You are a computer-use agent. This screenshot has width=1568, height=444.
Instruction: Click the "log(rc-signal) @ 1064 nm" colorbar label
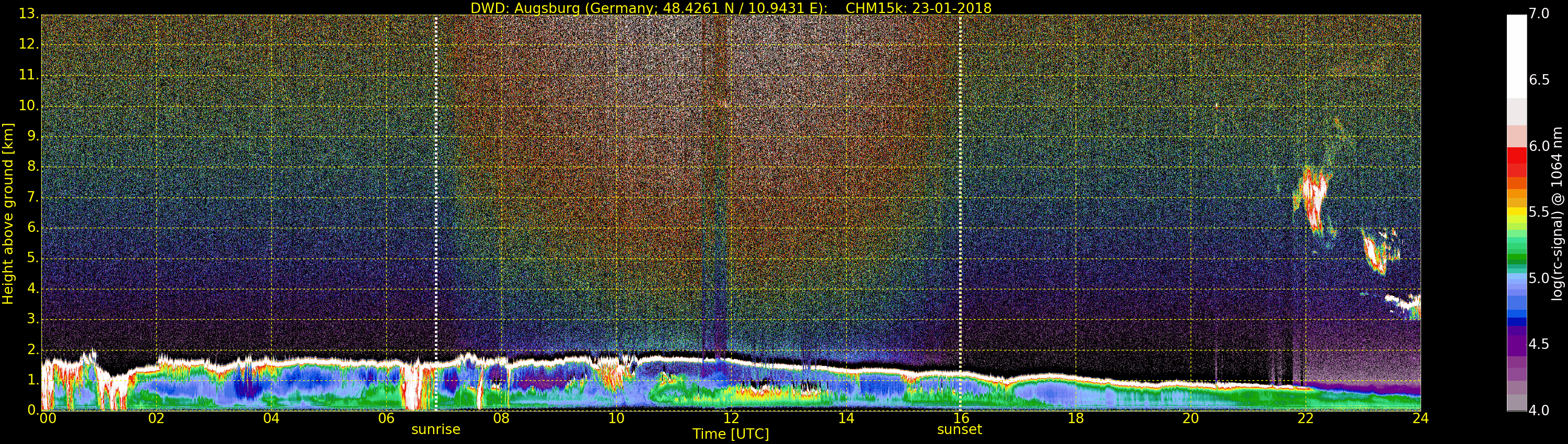tap(1557, 214)
